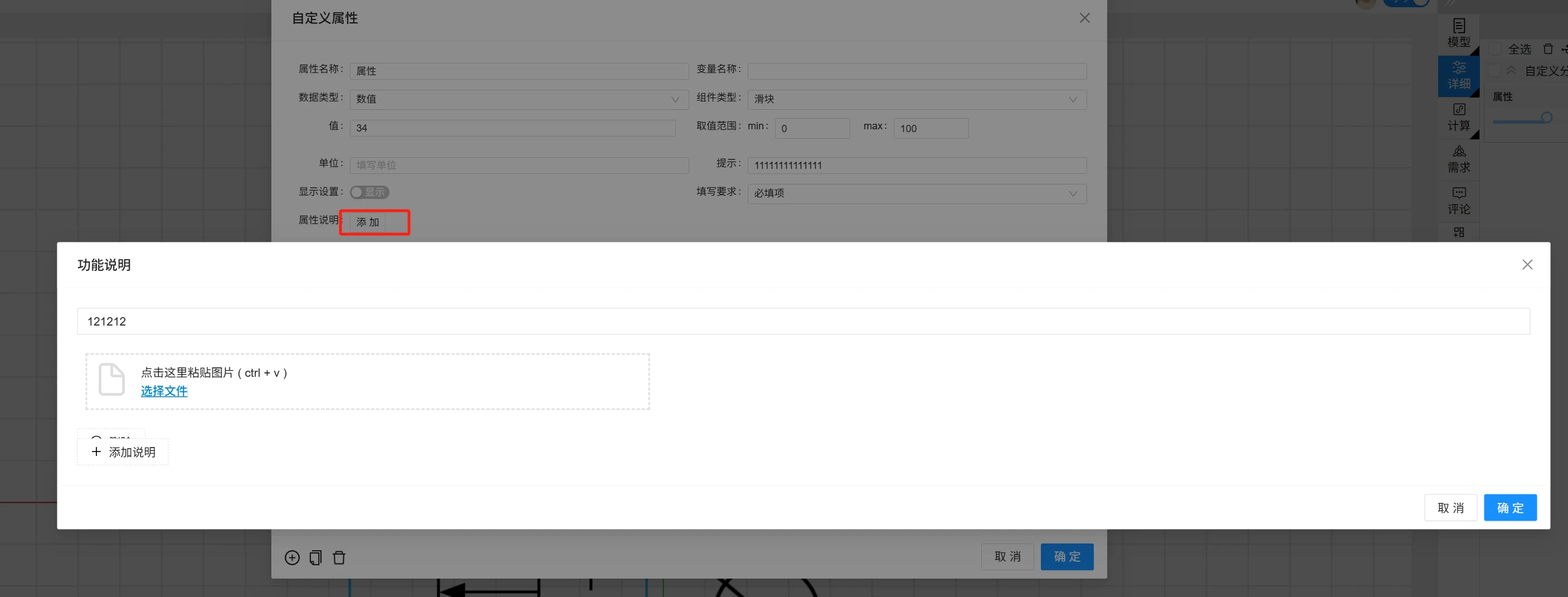
Task: Click the 属性名称 input field
Action: click(519, 71)
